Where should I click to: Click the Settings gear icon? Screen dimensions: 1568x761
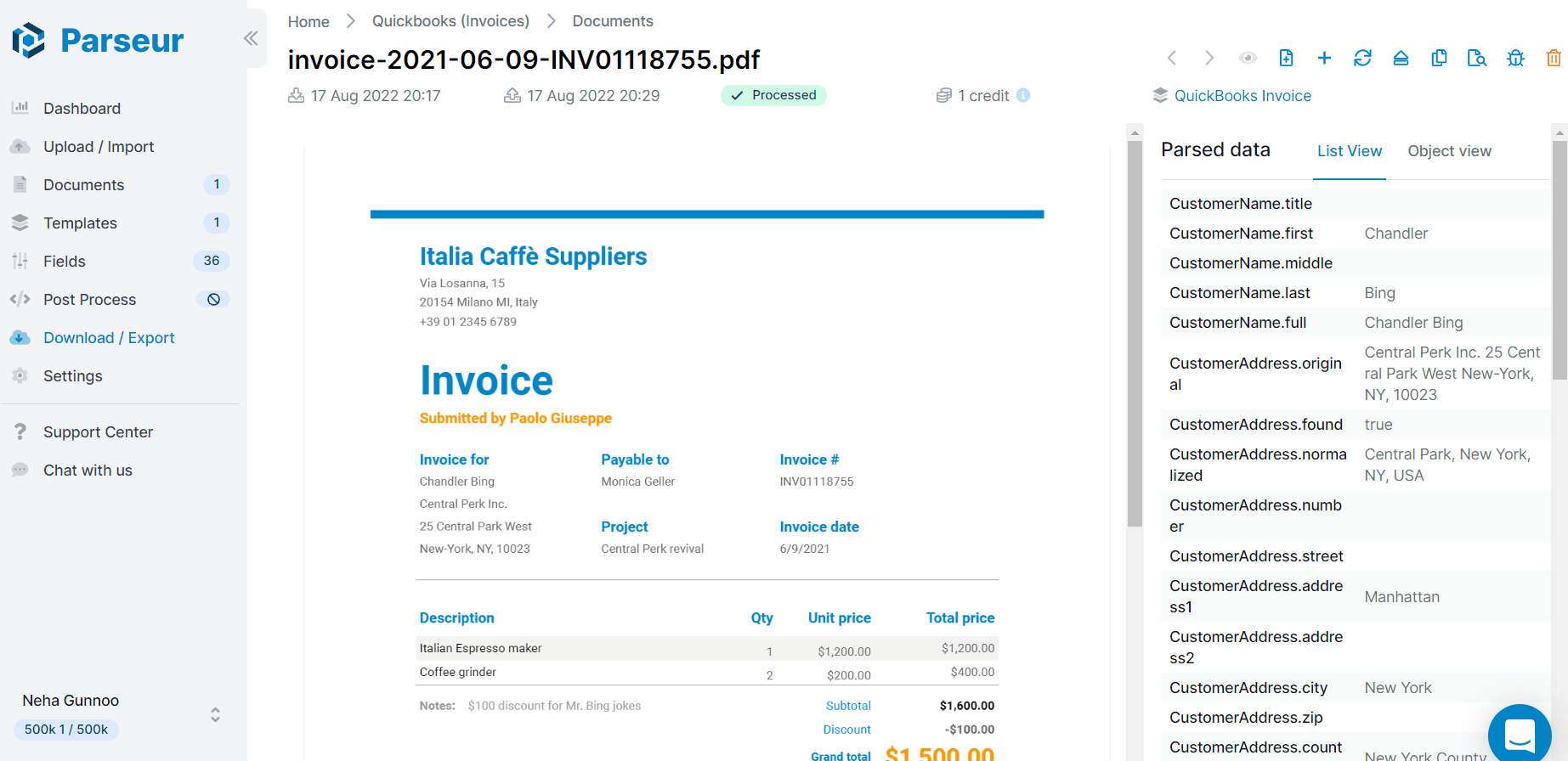tap(20, 375)
